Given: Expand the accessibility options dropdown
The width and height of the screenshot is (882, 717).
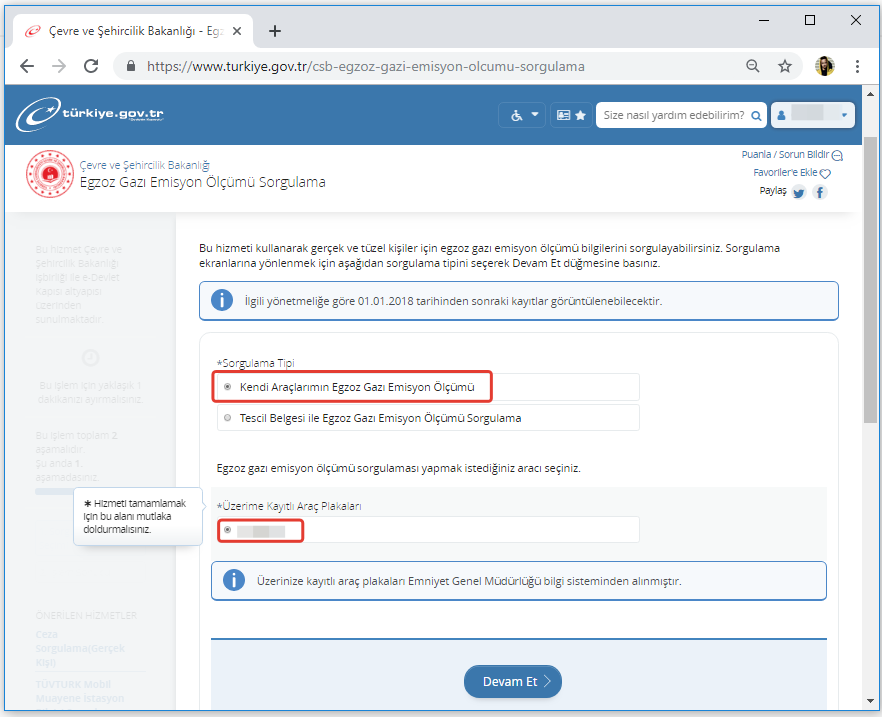Looking at the screenshot, I should 523,115.
